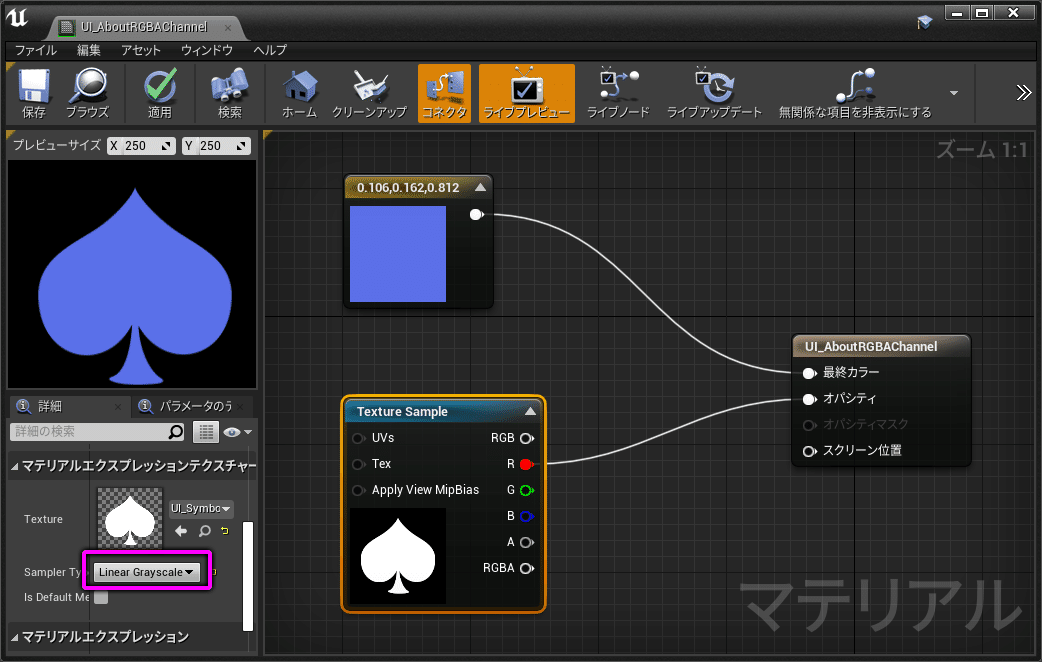Screen dimensions: 1042x662
Task: Select the UI_AboutRGBAChannel result node title
Action: (871, 346)
